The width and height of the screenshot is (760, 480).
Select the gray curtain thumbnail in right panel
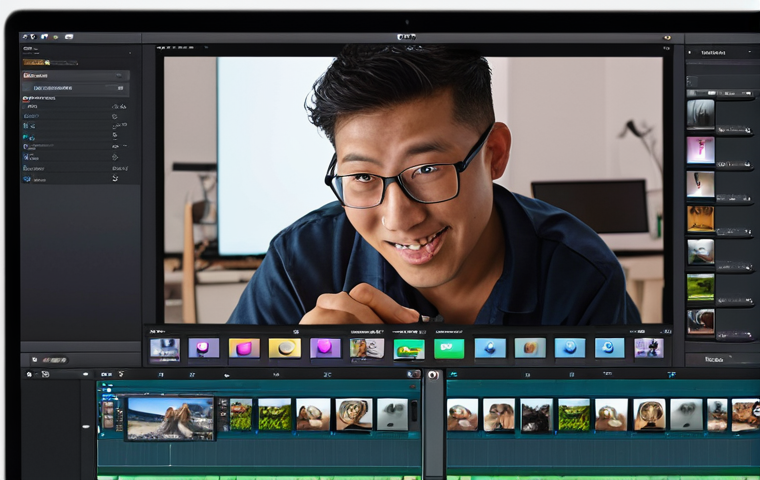[x=700, y=114]
